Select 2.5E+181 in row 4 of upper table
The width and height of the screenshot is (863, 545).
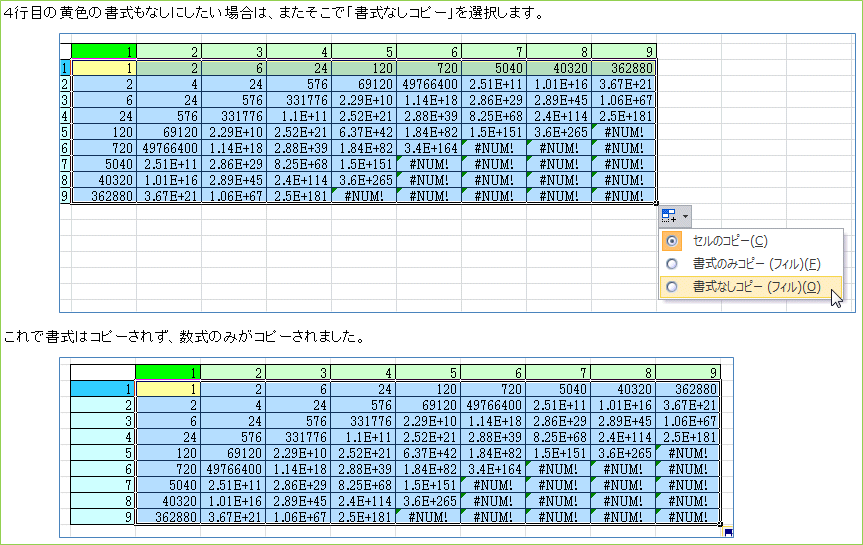point(624,116)
